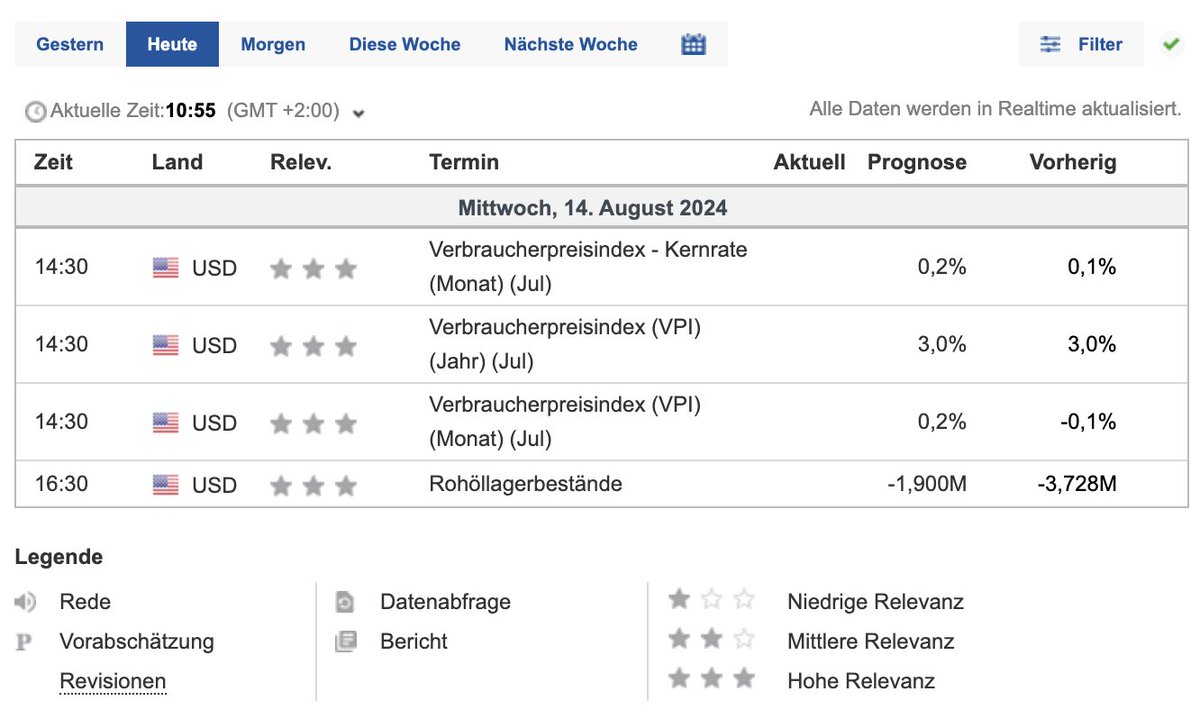Click the Aktuell column header
Screen dimensions: 1200x719
[x=810, y=162]
